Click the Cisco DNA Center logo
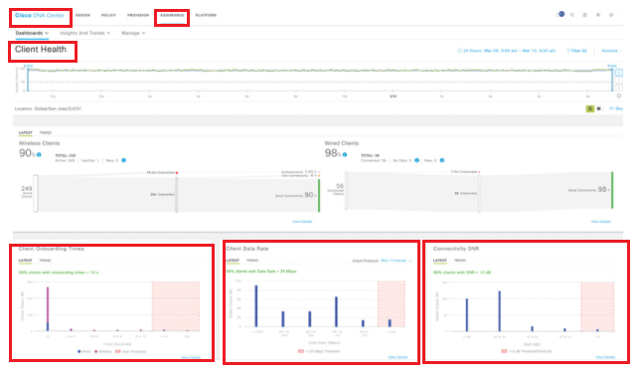Image resolution: width=637 pixels, height=374 pixels. coord(39,15)
